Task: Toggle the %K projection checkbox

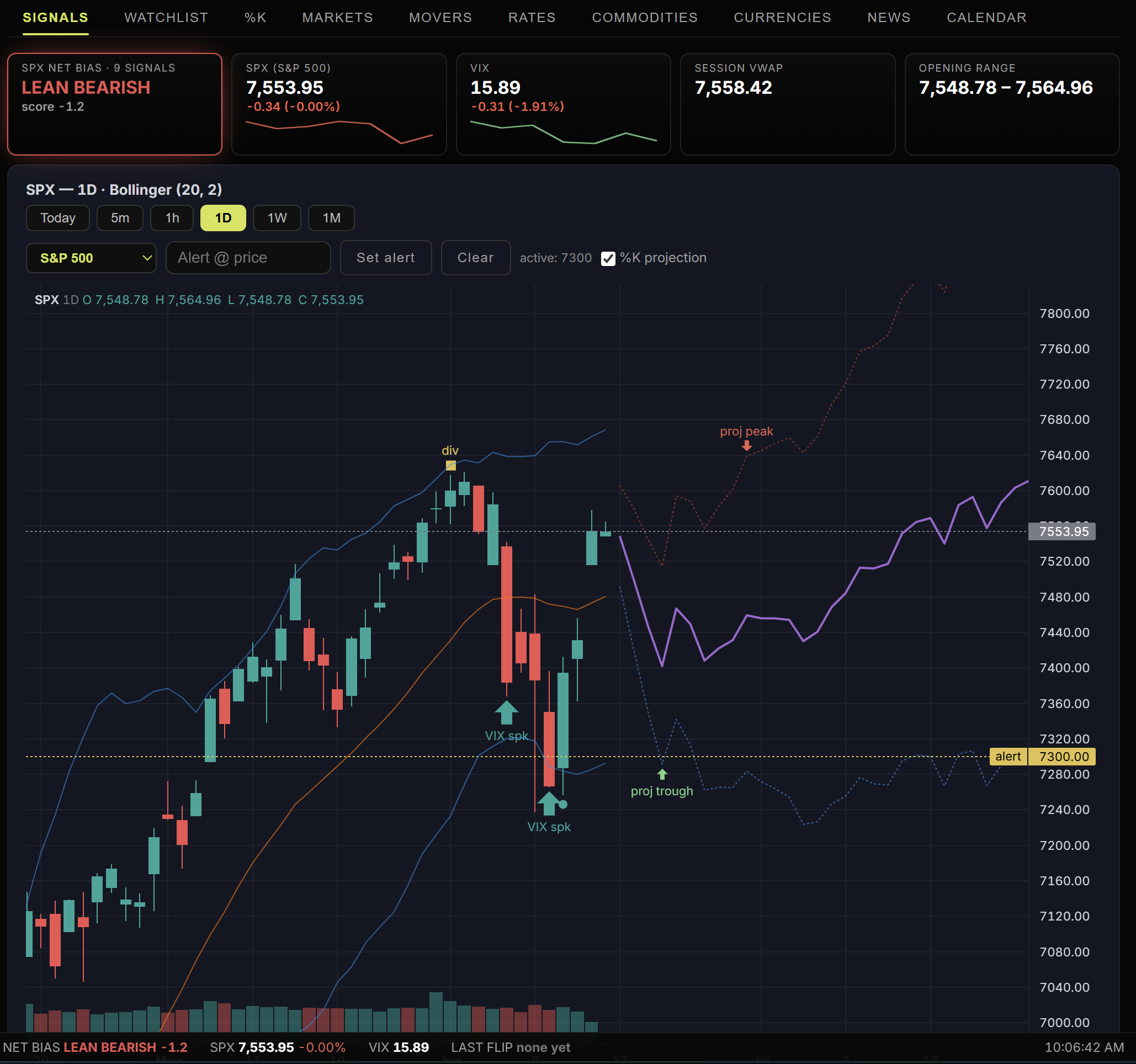Action: coord(608,258)
